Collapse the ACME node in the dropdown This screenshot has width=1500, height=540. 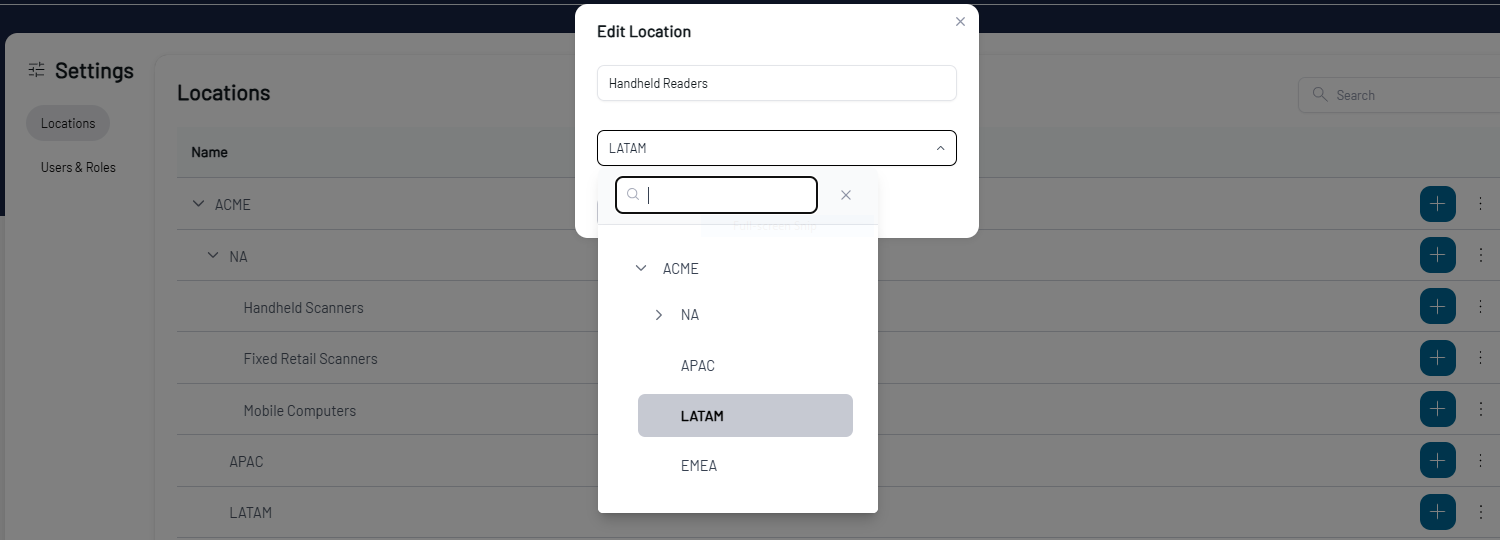(x=641, y=268)
